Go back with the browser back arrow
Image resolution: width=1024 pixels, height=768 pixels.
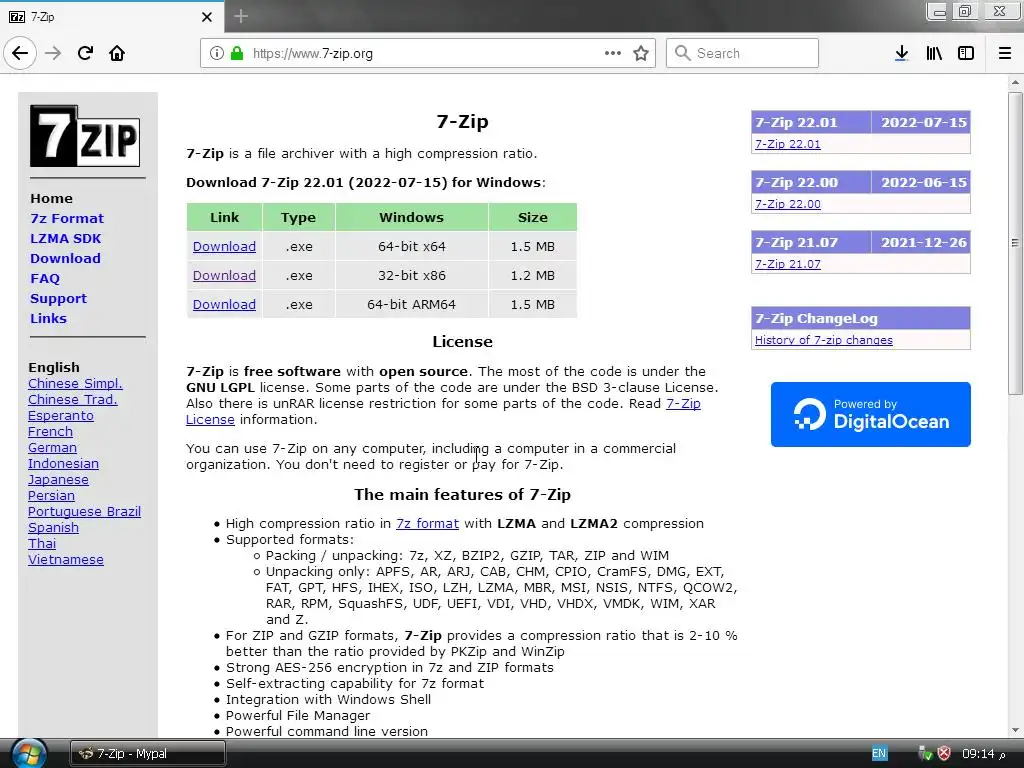(20, 53)
